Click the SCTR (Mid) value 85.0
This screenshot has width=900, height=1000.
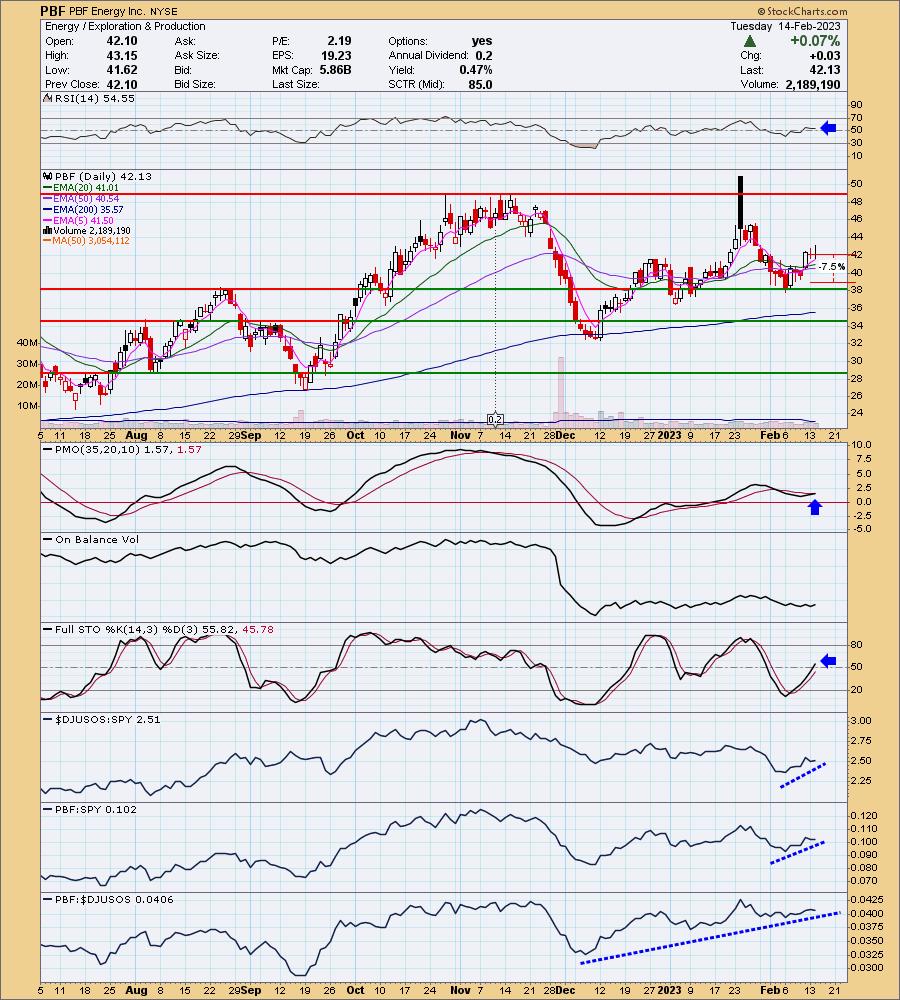480,84
